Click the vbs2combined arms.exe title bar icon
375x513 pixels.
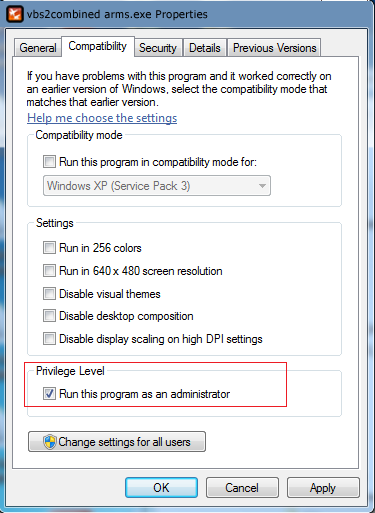[x=15, y=14]
